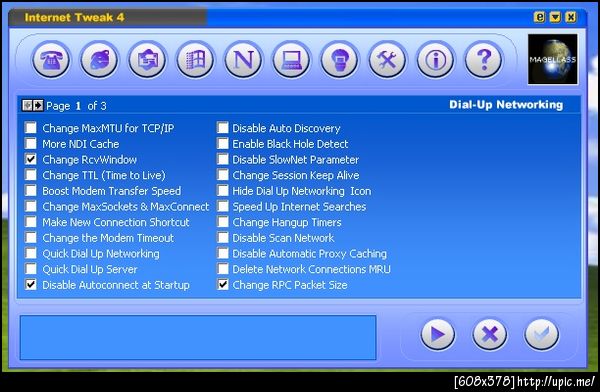Click the Magellass globe logo
This screenshot has height=392, width=600.
pyautogui.click(x=553, y=59)
